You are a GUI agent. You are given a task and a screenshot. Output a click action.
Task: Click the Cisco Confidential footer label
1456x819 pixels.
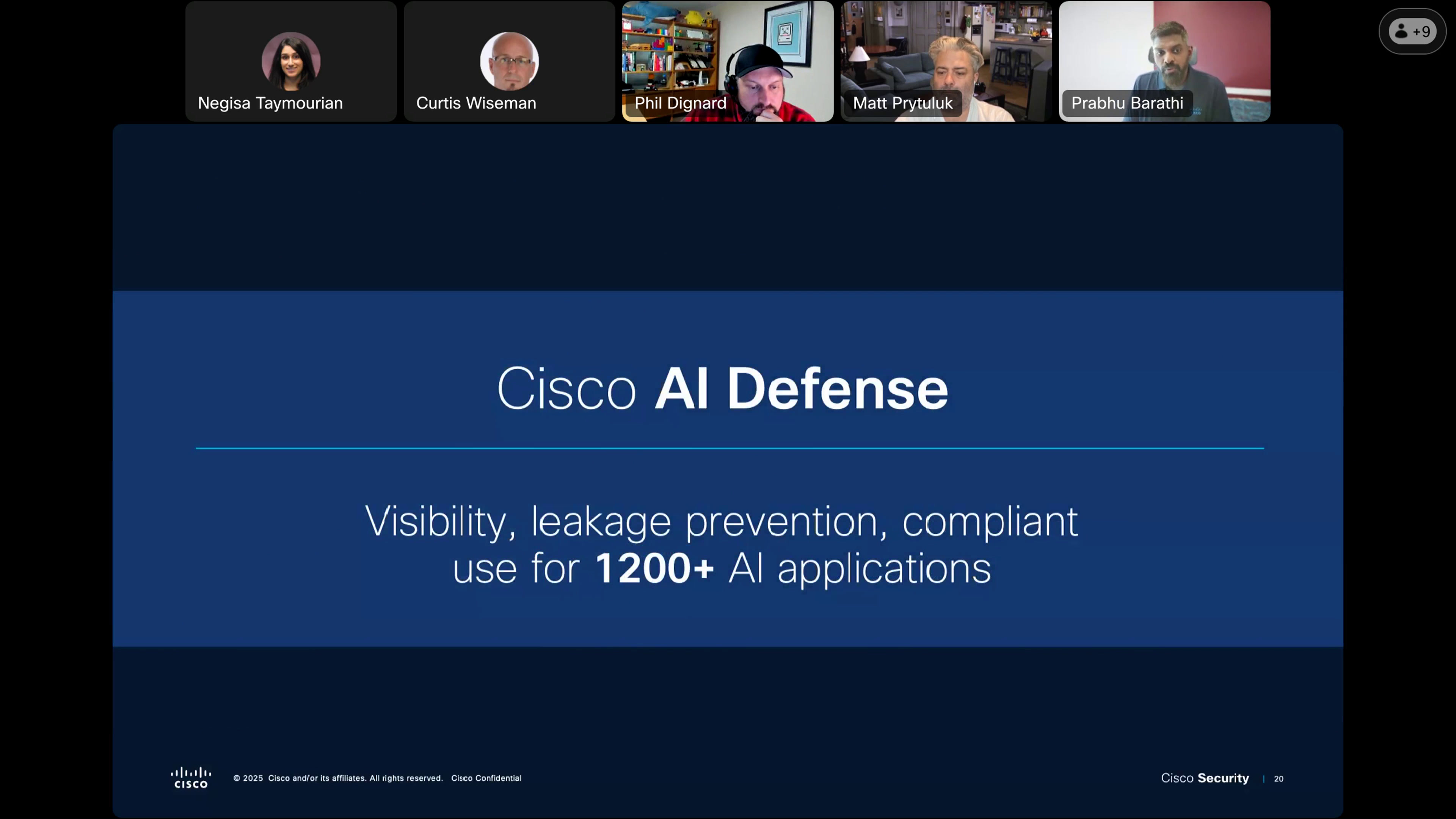pos(486,778)
